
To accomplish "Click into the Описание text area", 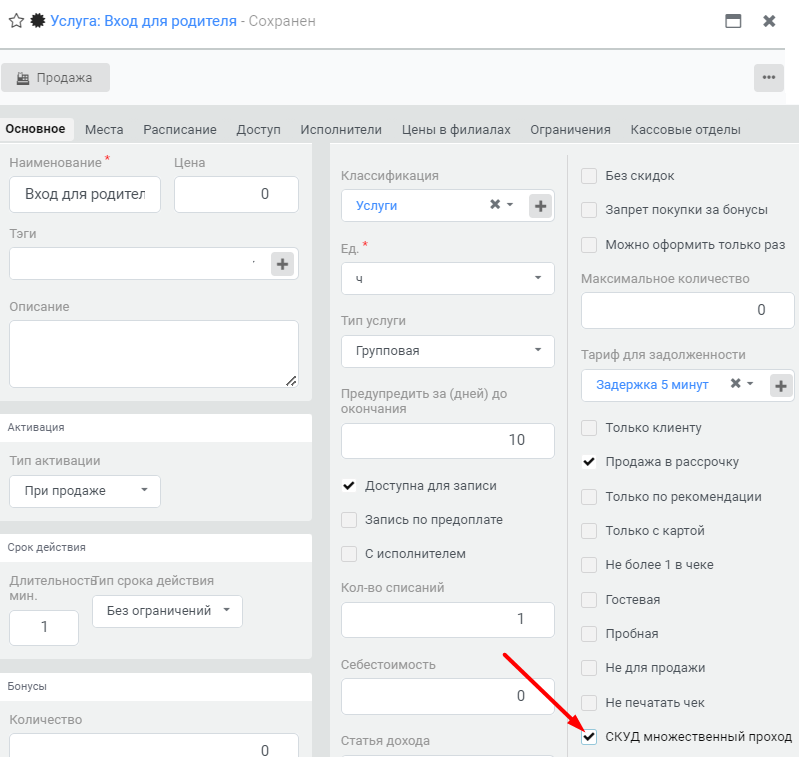I will click(154, 354).
